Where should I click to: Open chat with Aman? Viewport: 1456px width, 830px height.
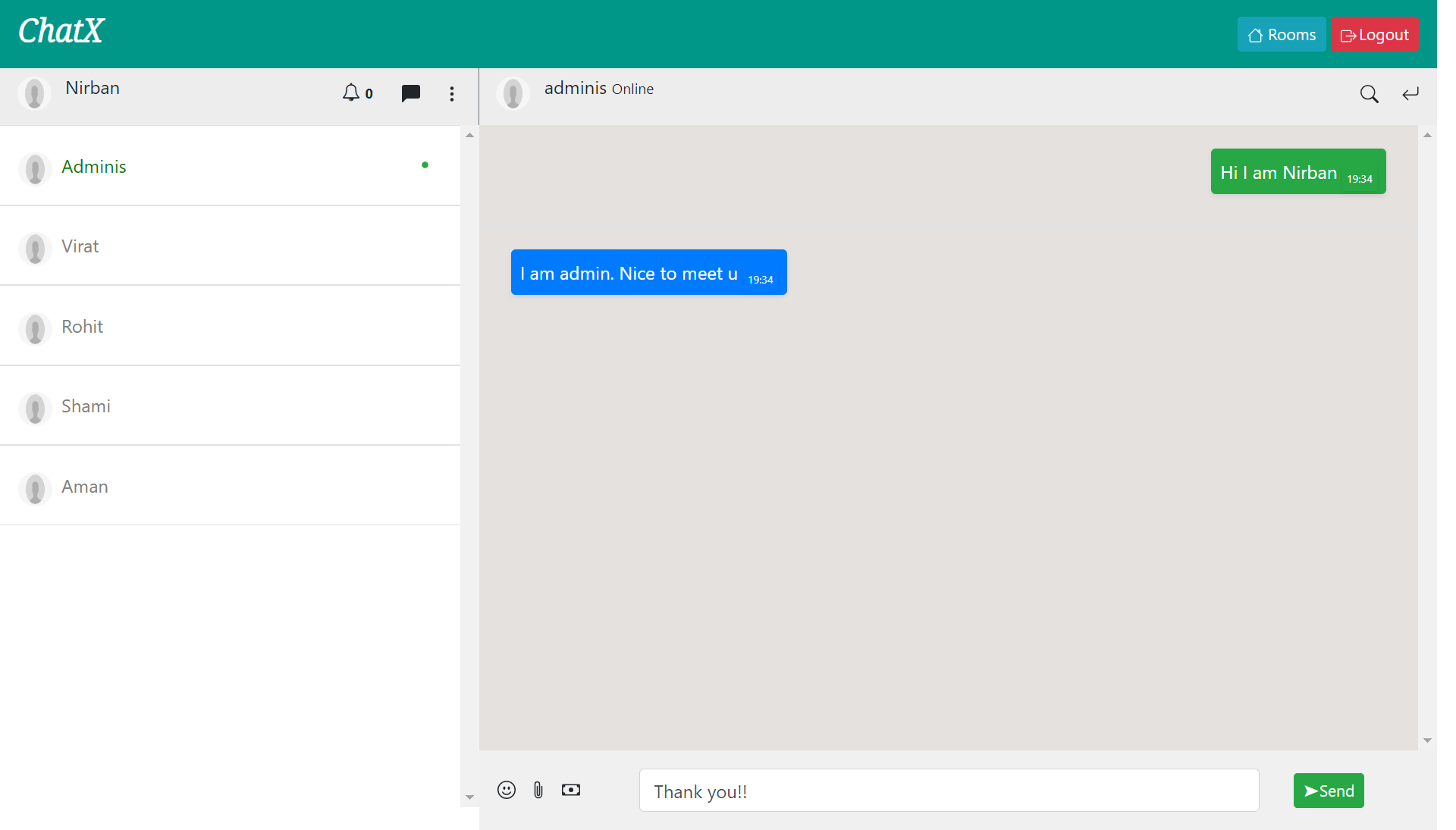click(x=230, y=486)
